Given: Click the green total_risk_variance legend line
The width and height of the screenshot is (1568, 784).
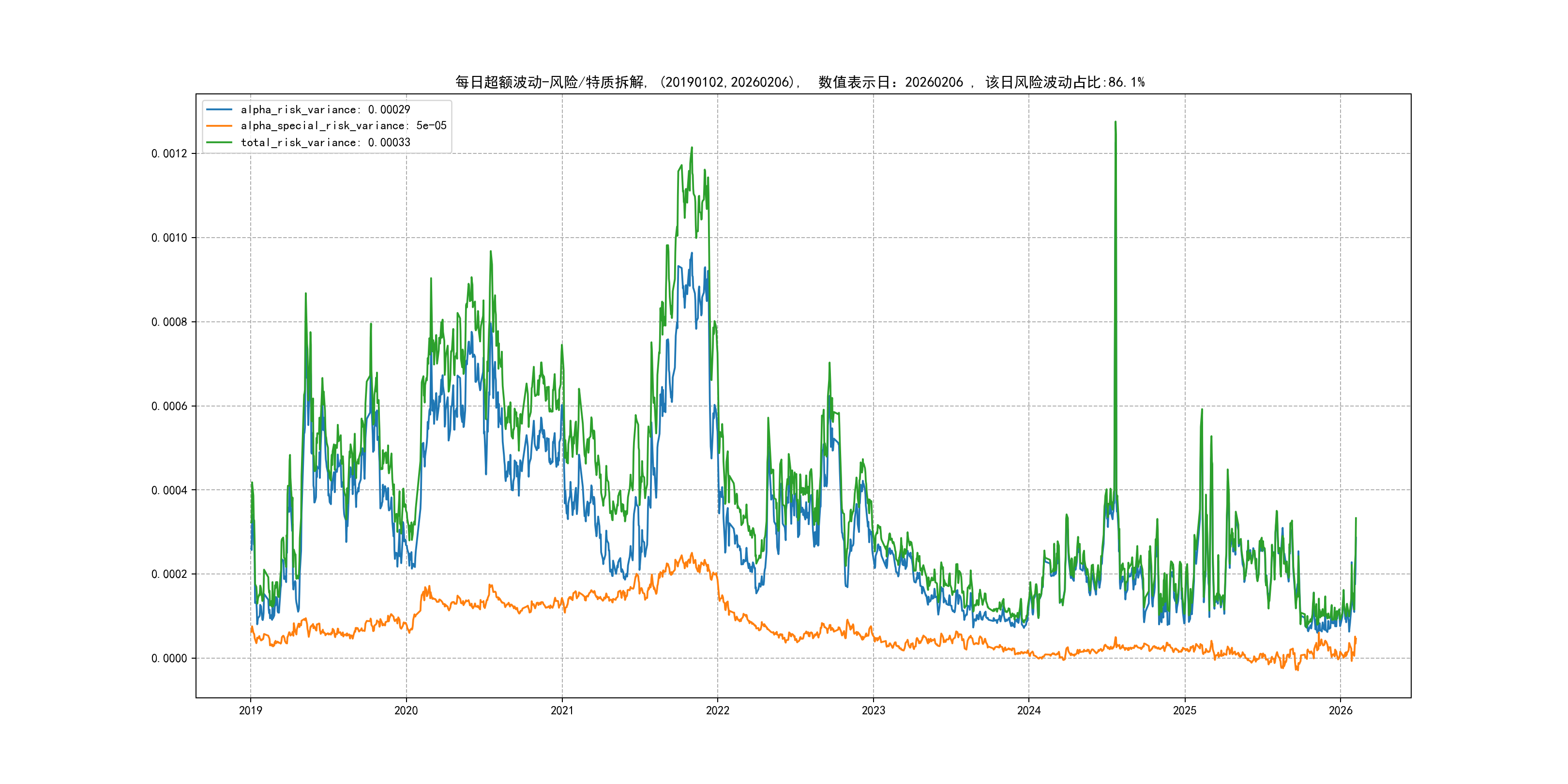Looking at the screenshot, I should coord(219,142).
